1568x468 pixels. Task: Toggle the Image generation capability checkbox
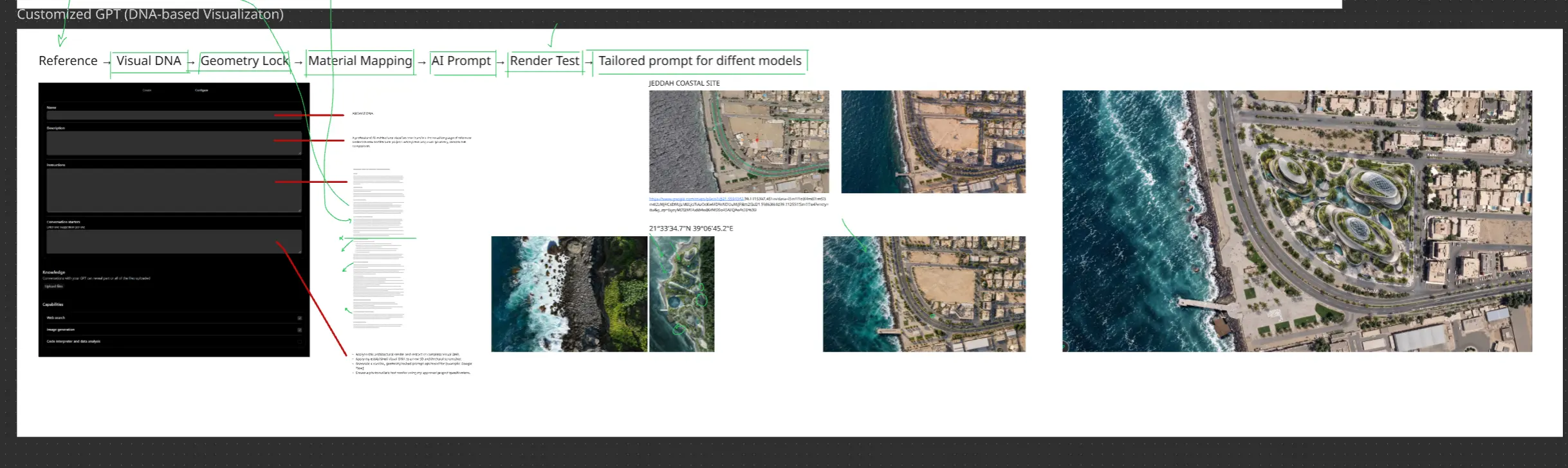point(300,330)
